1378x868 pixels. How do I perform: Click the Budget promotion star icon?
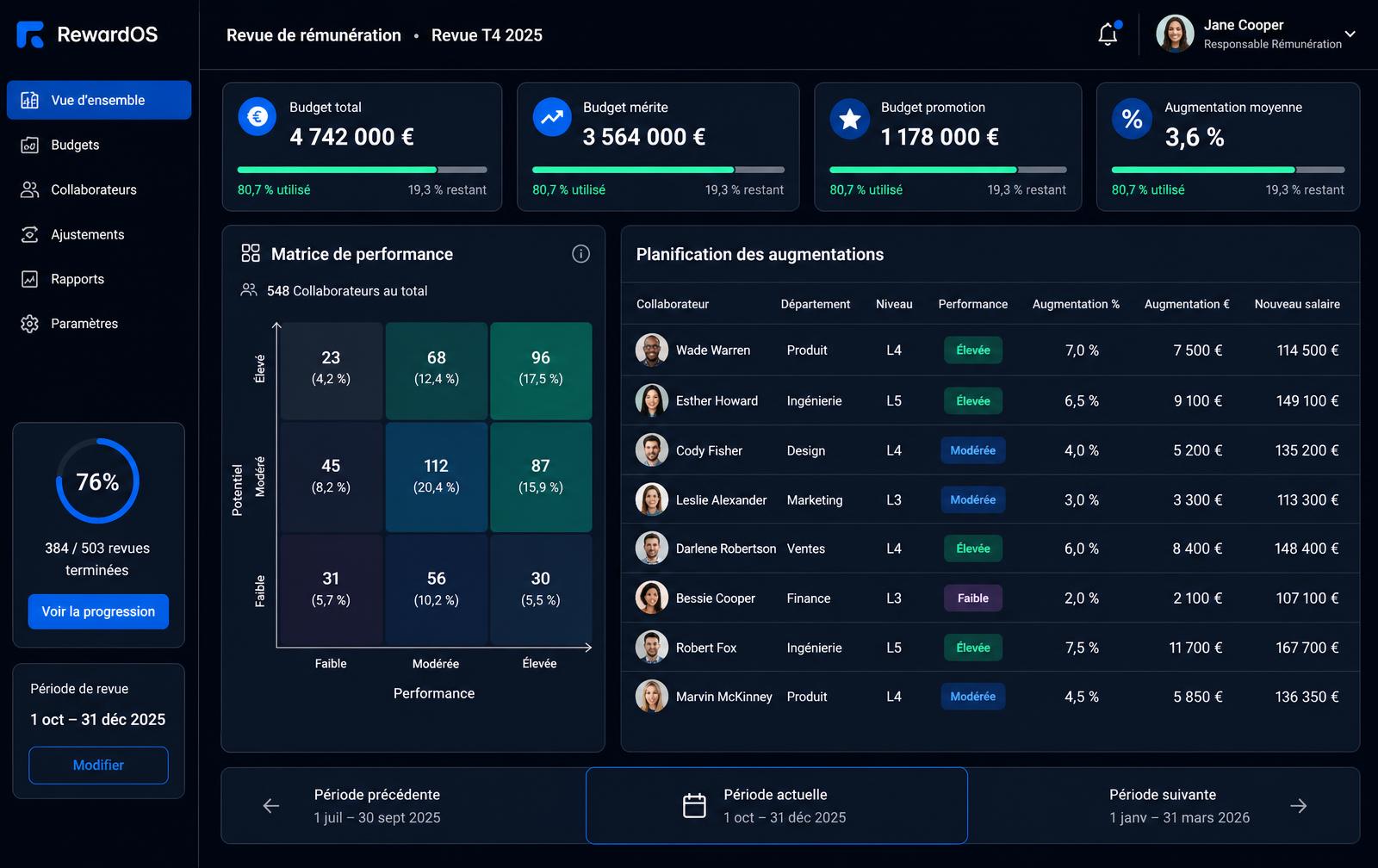(850, 119)
